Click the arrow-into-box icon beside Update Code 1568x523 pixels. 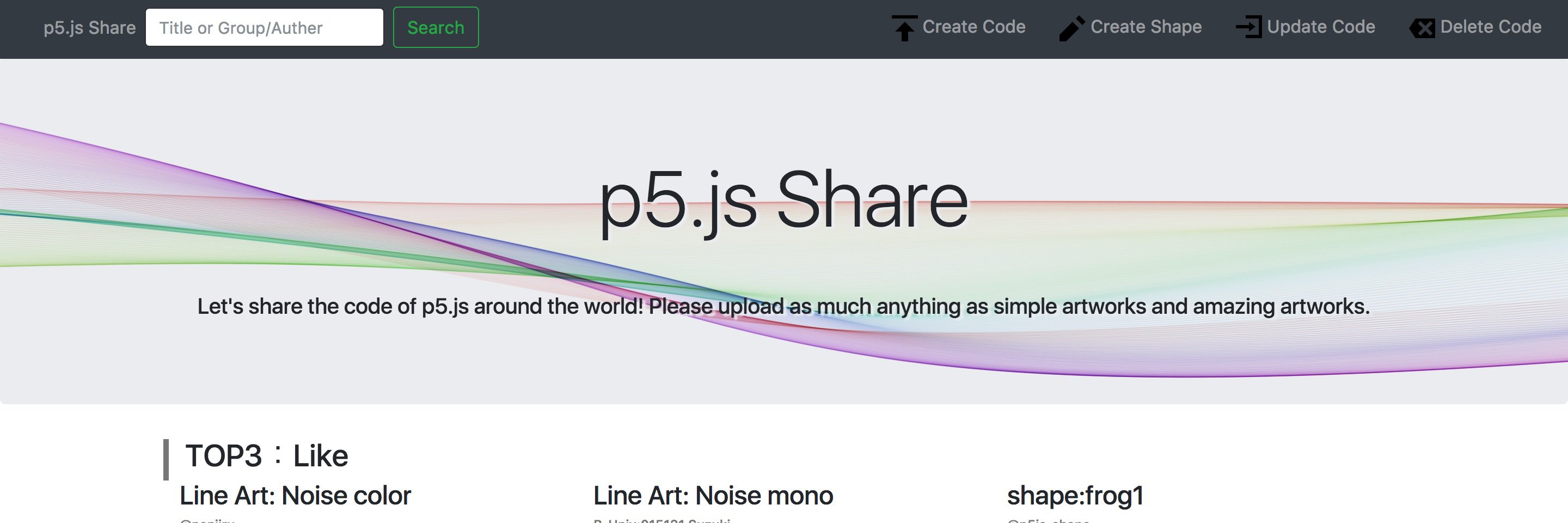click(1248, 27)
